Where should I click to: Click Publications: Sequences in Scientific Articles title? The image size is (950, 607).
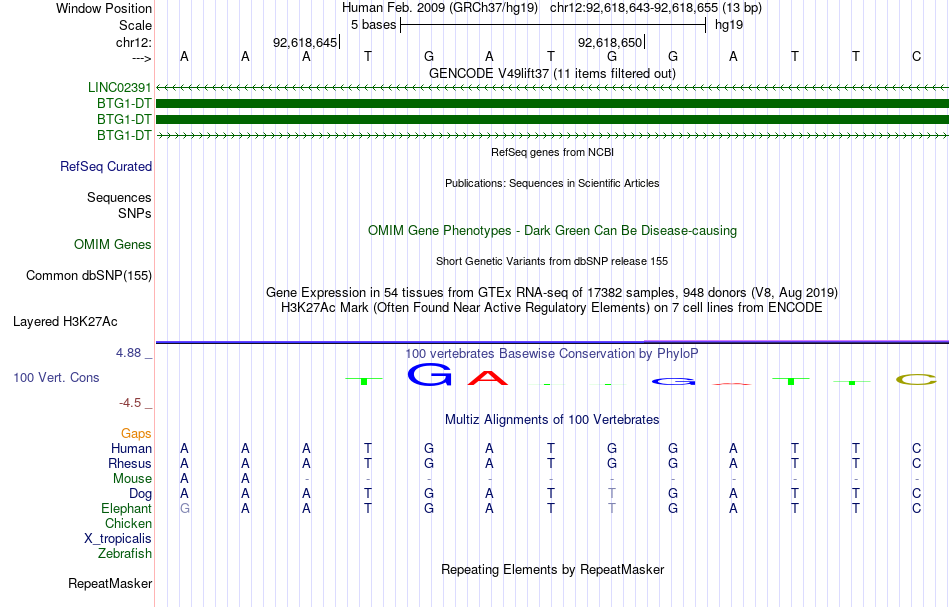point(552,183)
